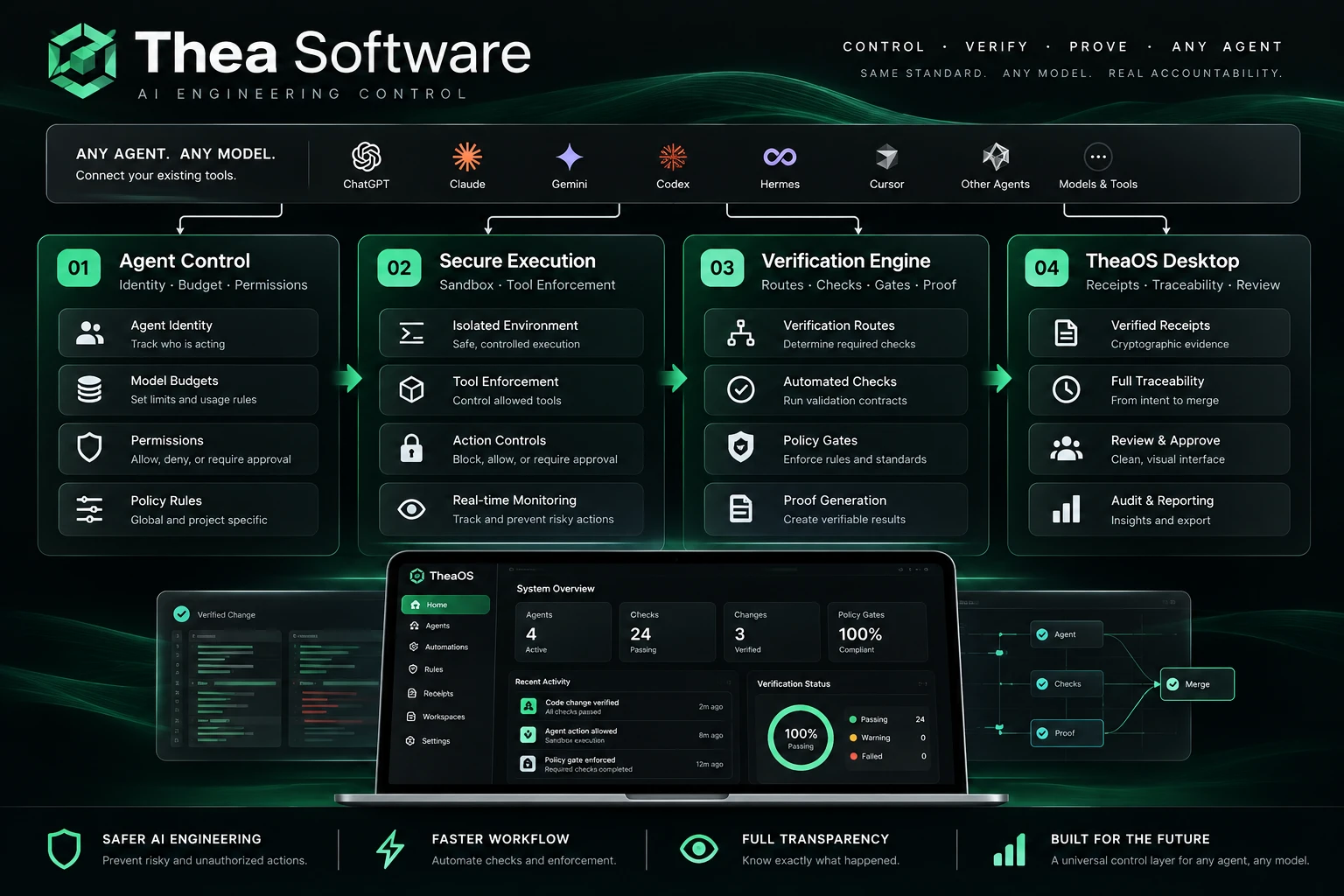This screenshot has height=896, width=1344.
Task: Pick the Codex agent icon
Action: [x=673, y=157]
